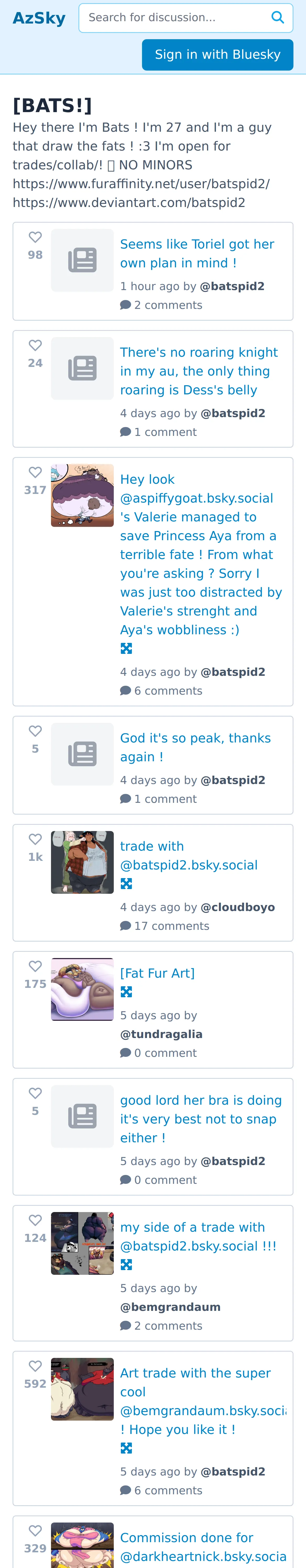Open the good lord her bra post
This screenshot has height=1568, width=306.
tap(201, 1119)
